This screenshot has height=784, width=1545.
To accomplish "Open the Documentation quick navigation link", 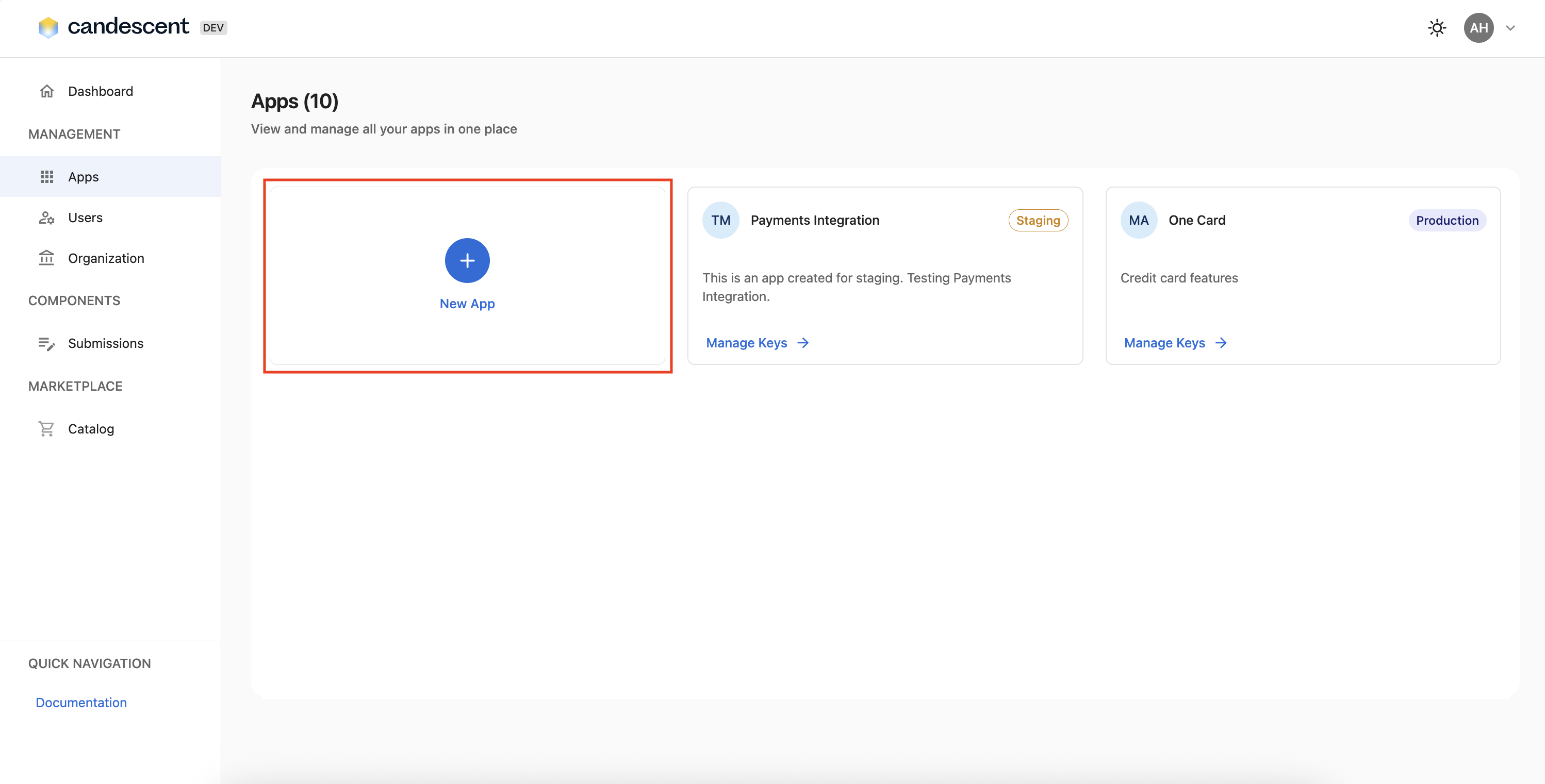I will pos(81,703).
